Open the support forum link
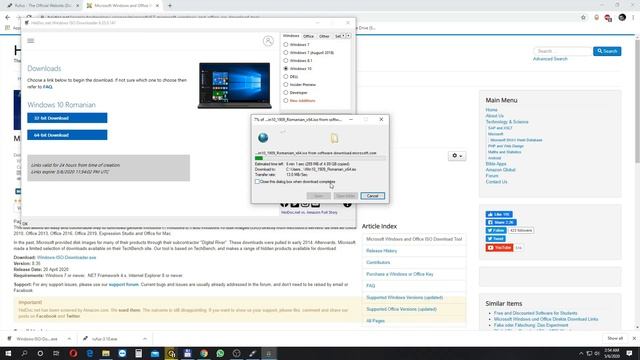 pos(124,284)
